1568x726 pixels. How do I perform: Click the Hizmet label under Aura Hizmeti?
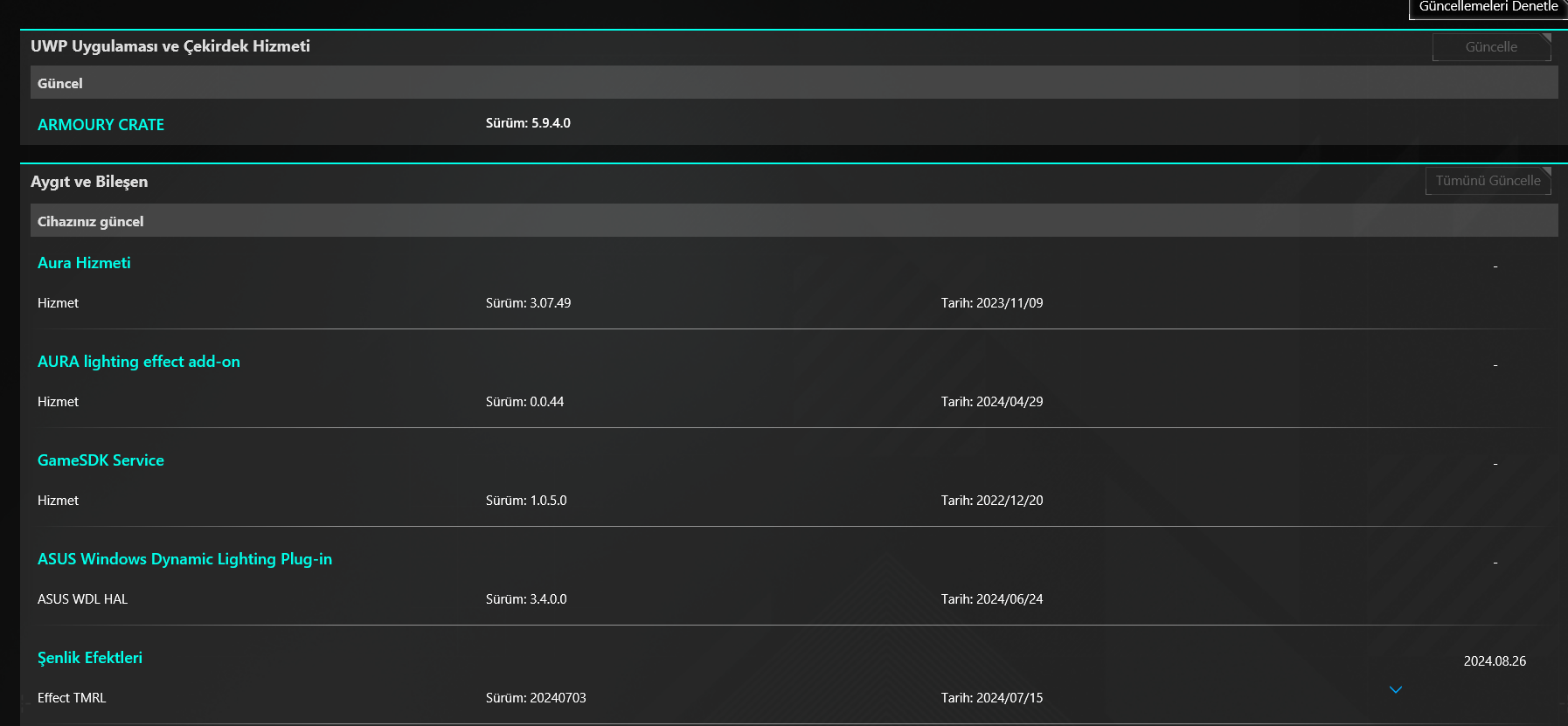pyautogui.click(x=58, y=303)
